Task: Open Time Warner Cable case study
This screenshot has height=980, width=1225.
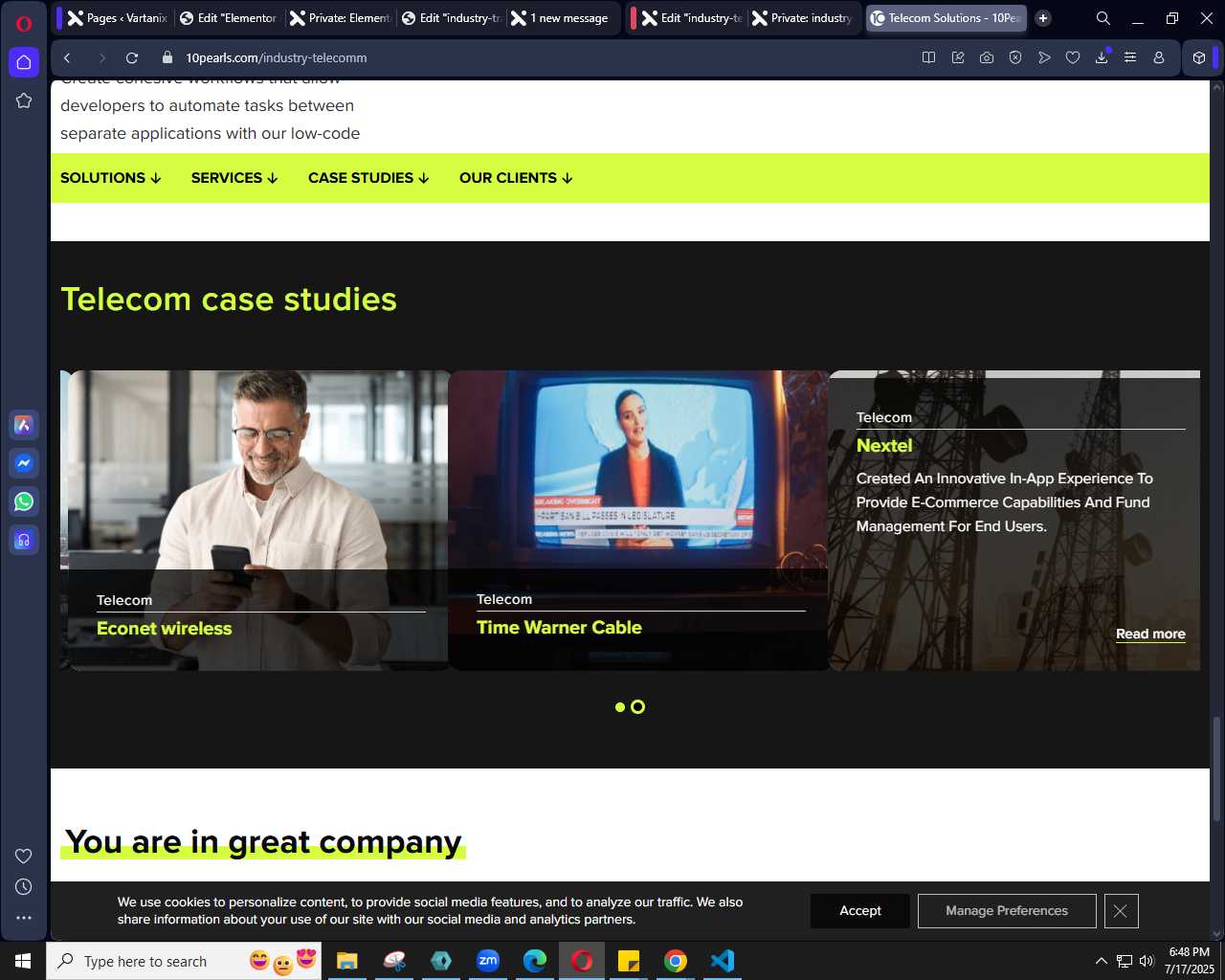Action: point(559,628)
